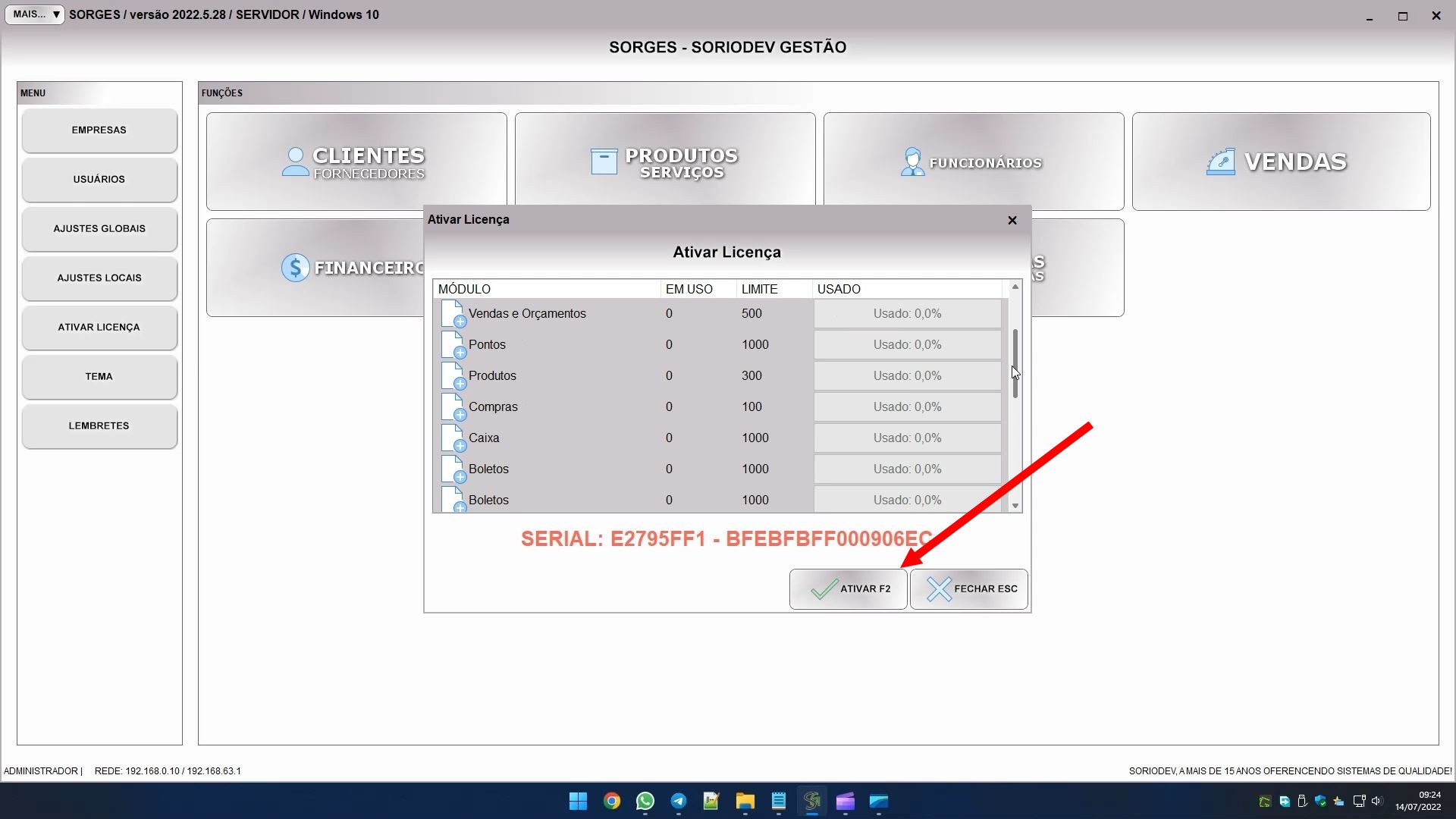This screenshot has height=819, width=1456.
Task: Open Google Chrome from the taskbar
Action: coord(612,801)
